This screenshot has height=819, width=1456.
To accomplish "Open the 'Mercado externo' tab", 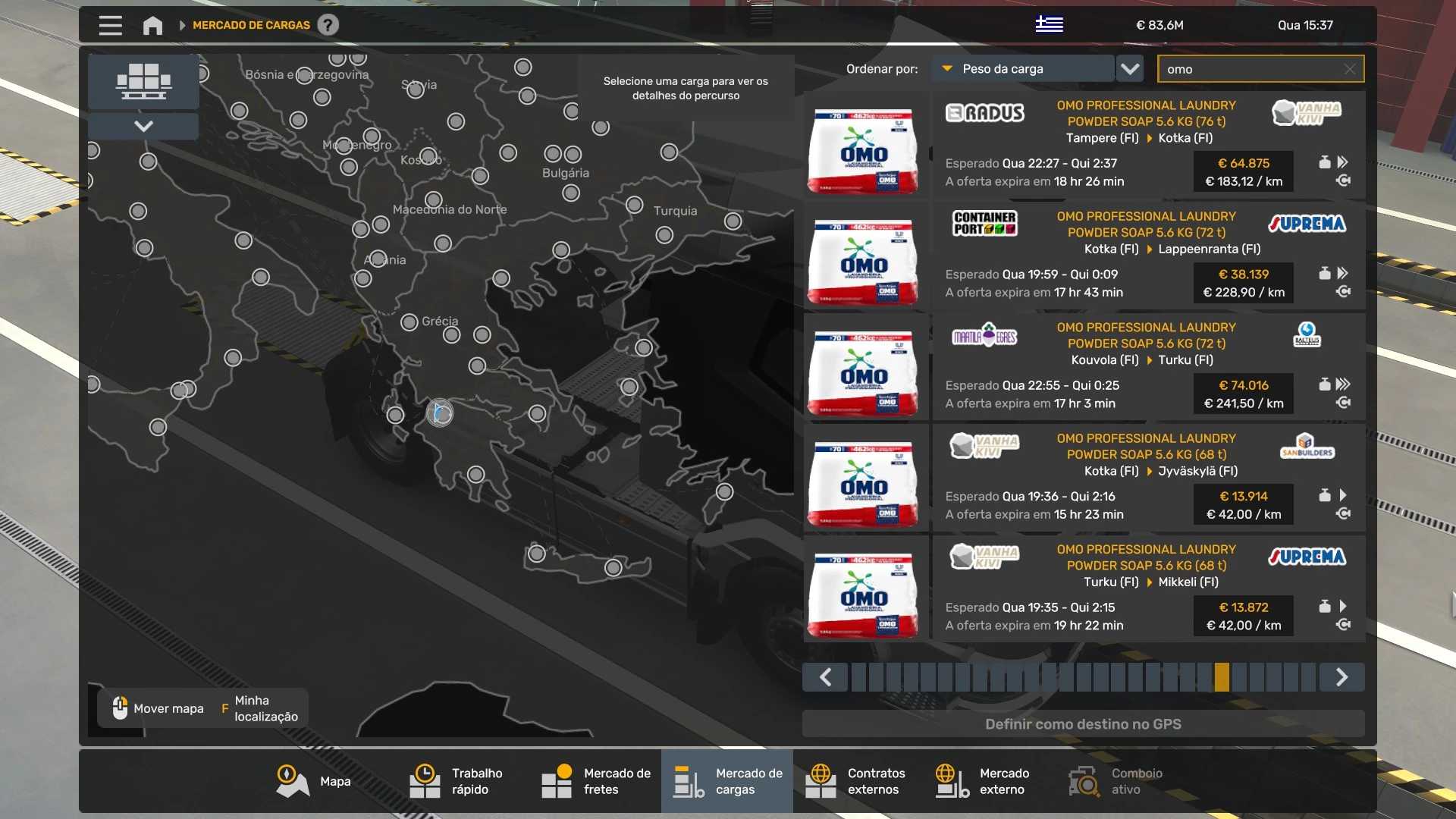I will point(991,782).
